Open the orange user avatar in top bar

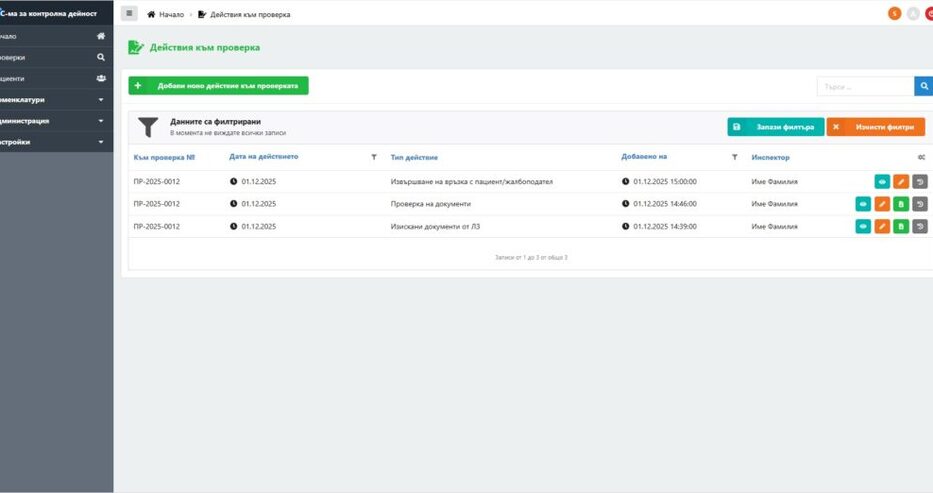tap(894, 14)
